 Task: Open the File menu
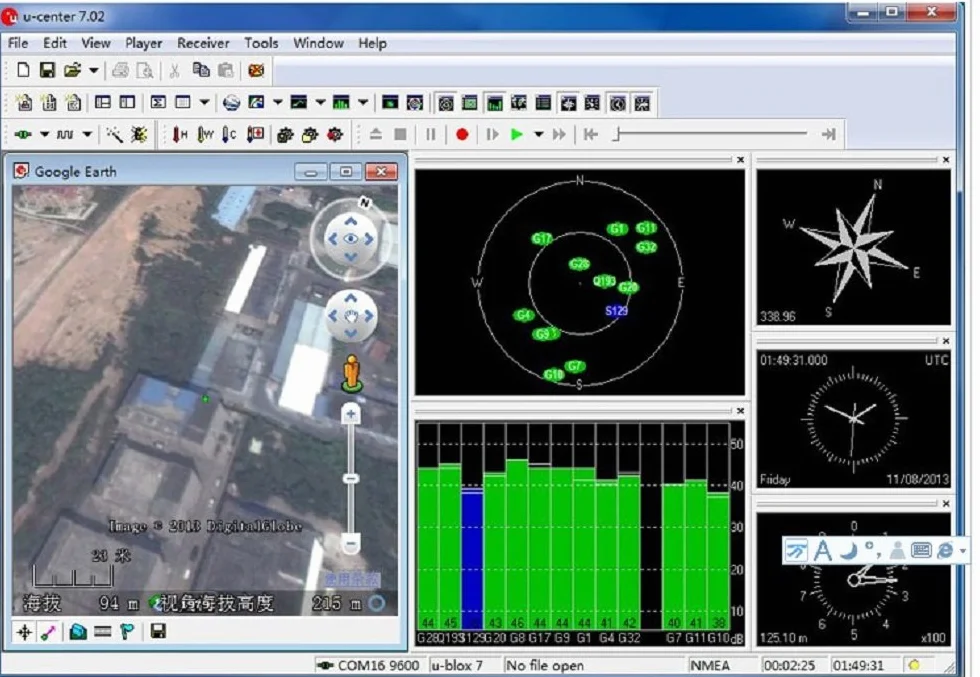[18, 43]
